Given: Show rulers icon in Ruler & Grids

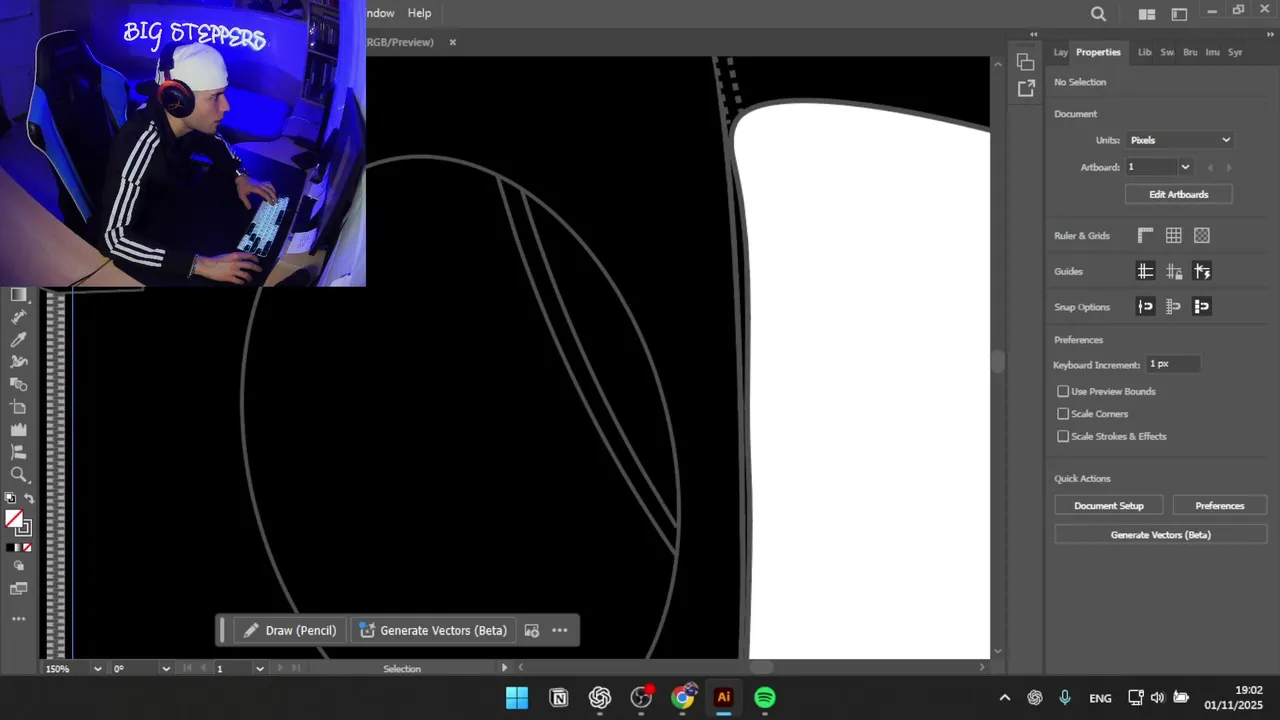Looking at the screenshot, I should [1146, 235].
